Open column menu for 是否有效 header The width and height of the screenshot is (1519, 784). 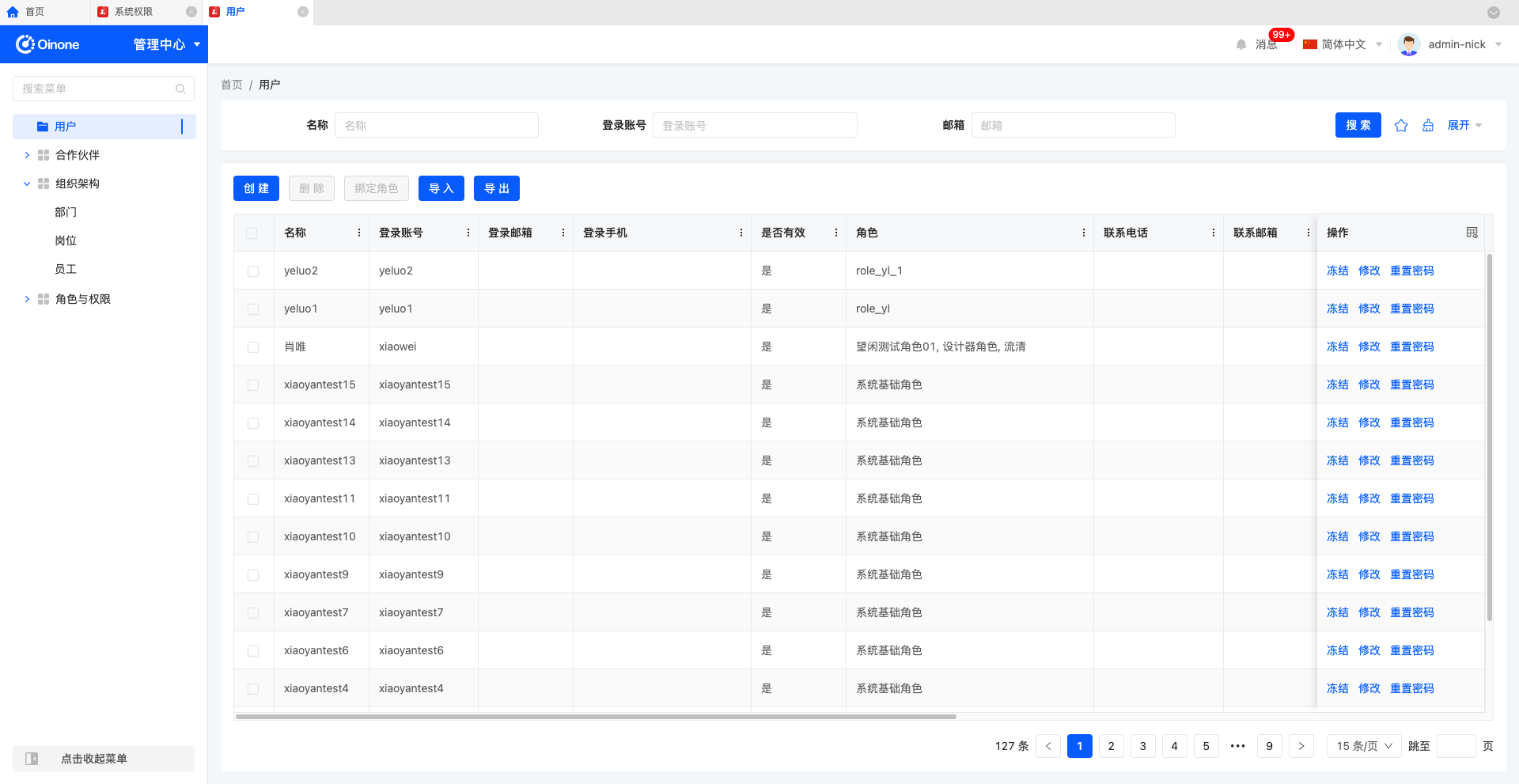pyautogui.click(x=836, y=233)
